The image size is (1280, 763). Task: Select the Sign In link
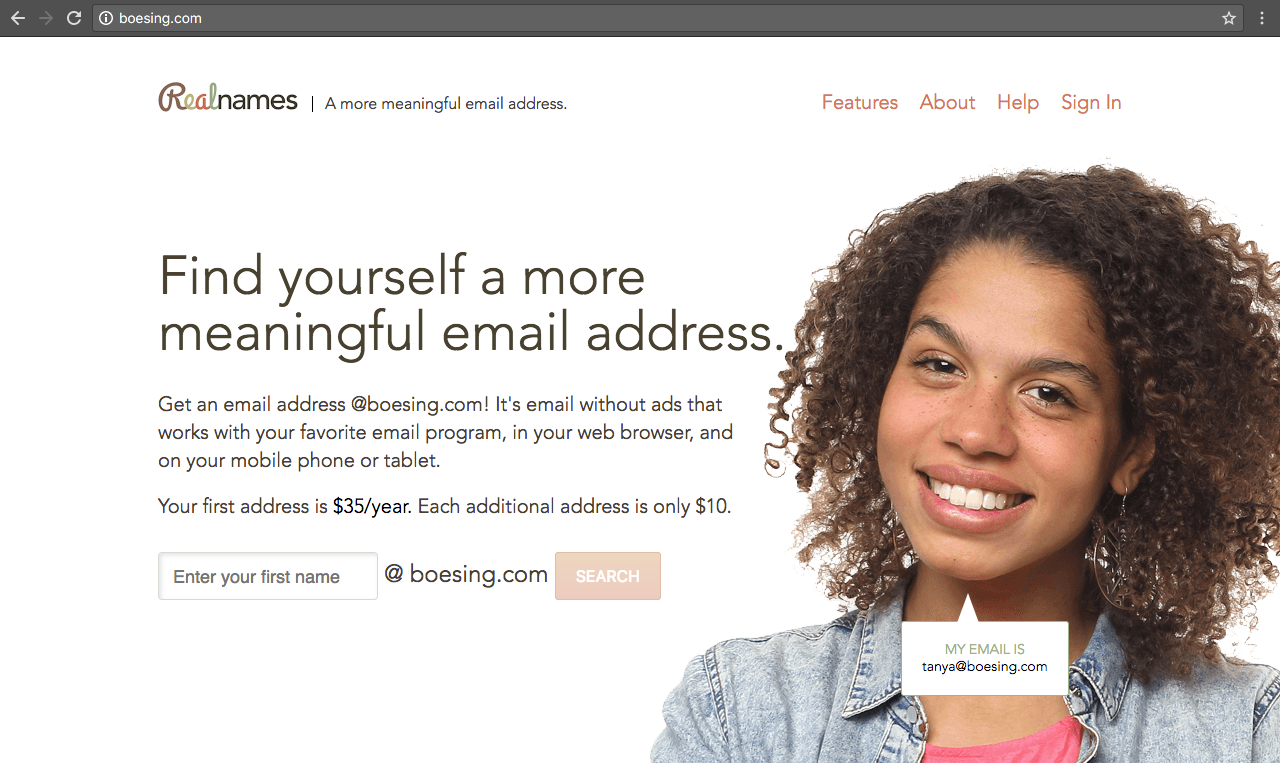click(x=1091, y=103)
